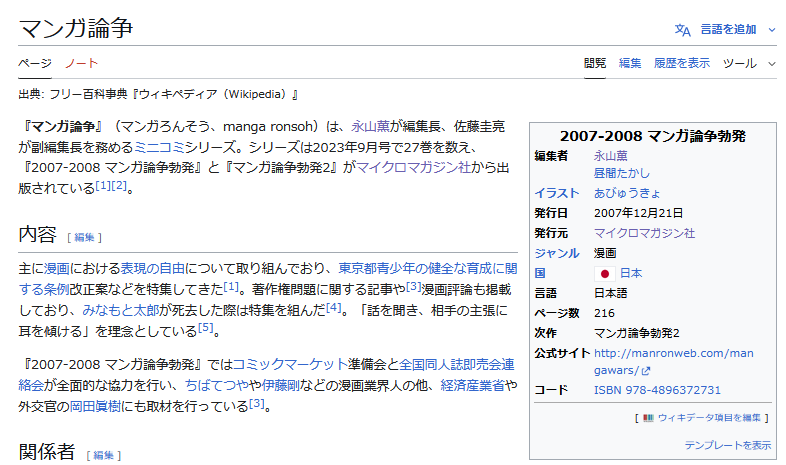
Task: Open 東京都青少年の健全な育成に関する条例 link
Action: [x=428, y=269]
